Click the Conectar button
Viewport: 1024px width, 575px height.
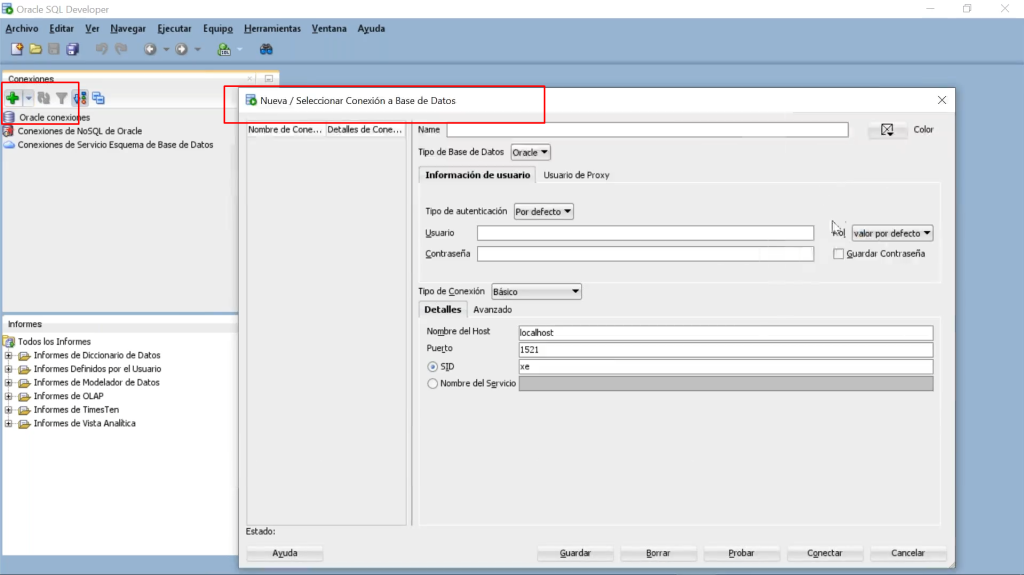click(x=825, y=553)
